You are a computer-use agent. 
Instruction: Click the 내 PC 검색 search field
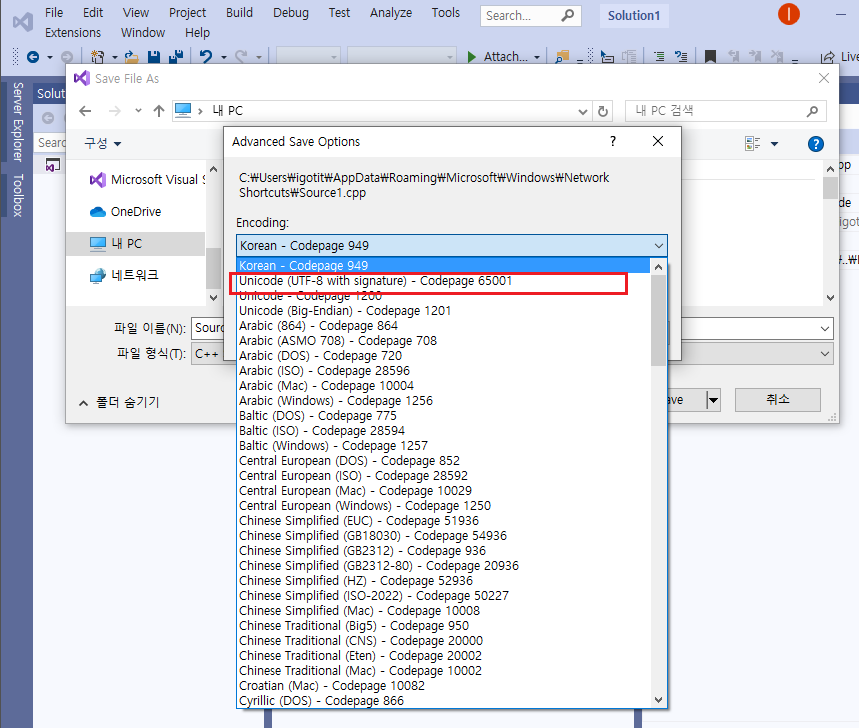(x=725, y=111)
